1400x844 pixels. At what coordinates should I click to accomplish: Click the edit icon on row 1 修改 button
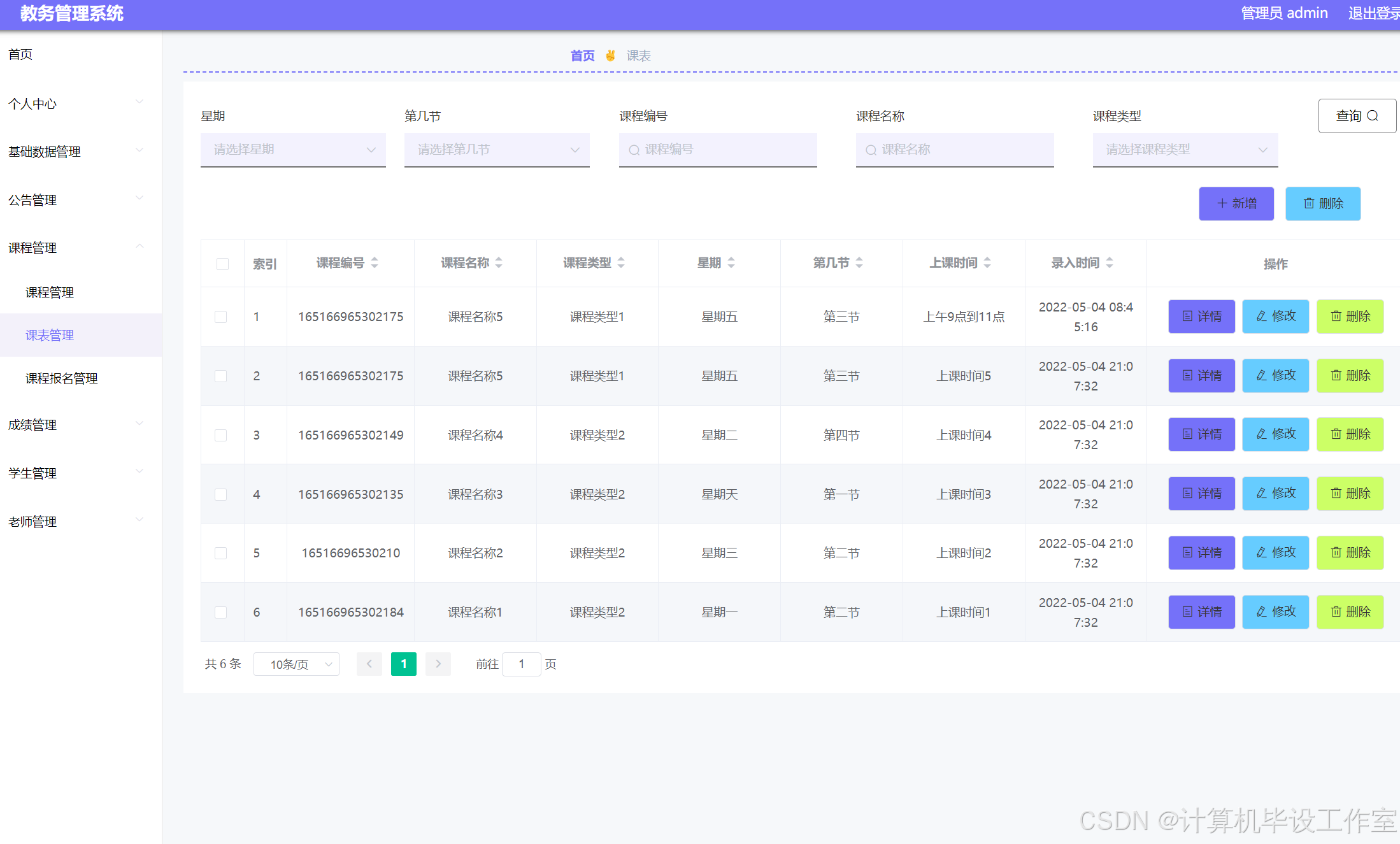pos(1261,316)
